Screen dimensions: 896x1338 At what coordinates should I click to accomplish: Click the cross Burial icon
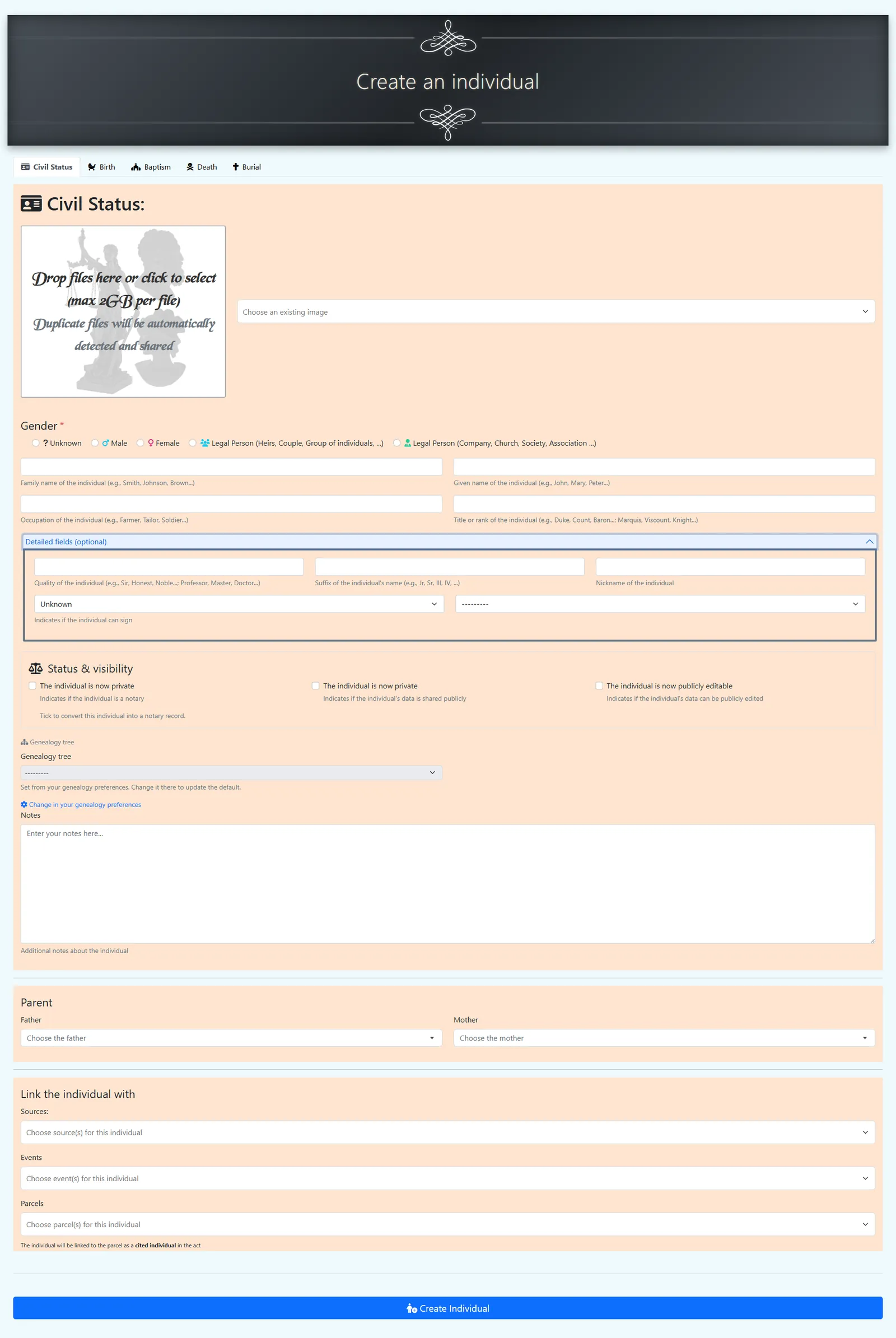point(235,167)
